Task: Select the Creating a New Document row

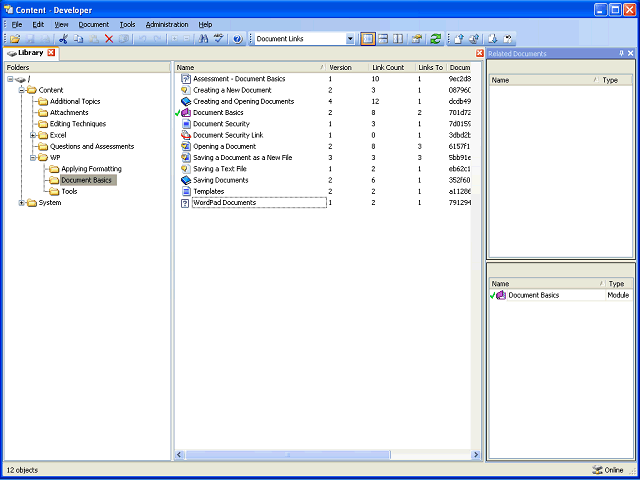Action: tap(323, 90)
